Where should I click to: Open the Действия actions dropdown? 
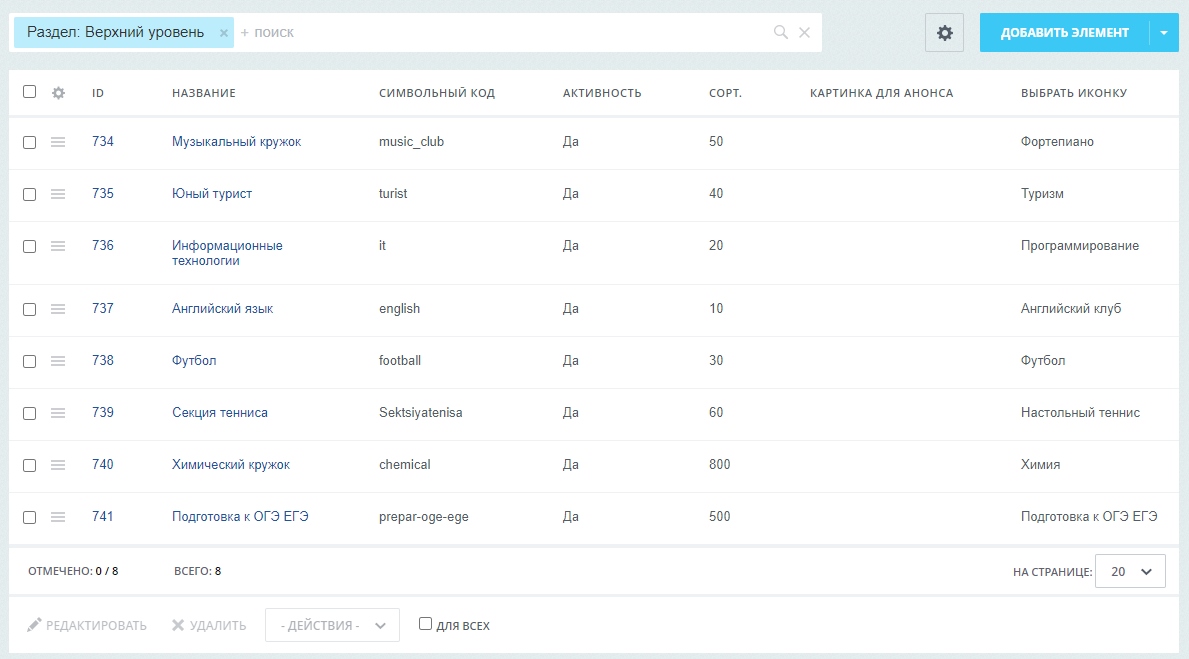(x=332, y=626)
